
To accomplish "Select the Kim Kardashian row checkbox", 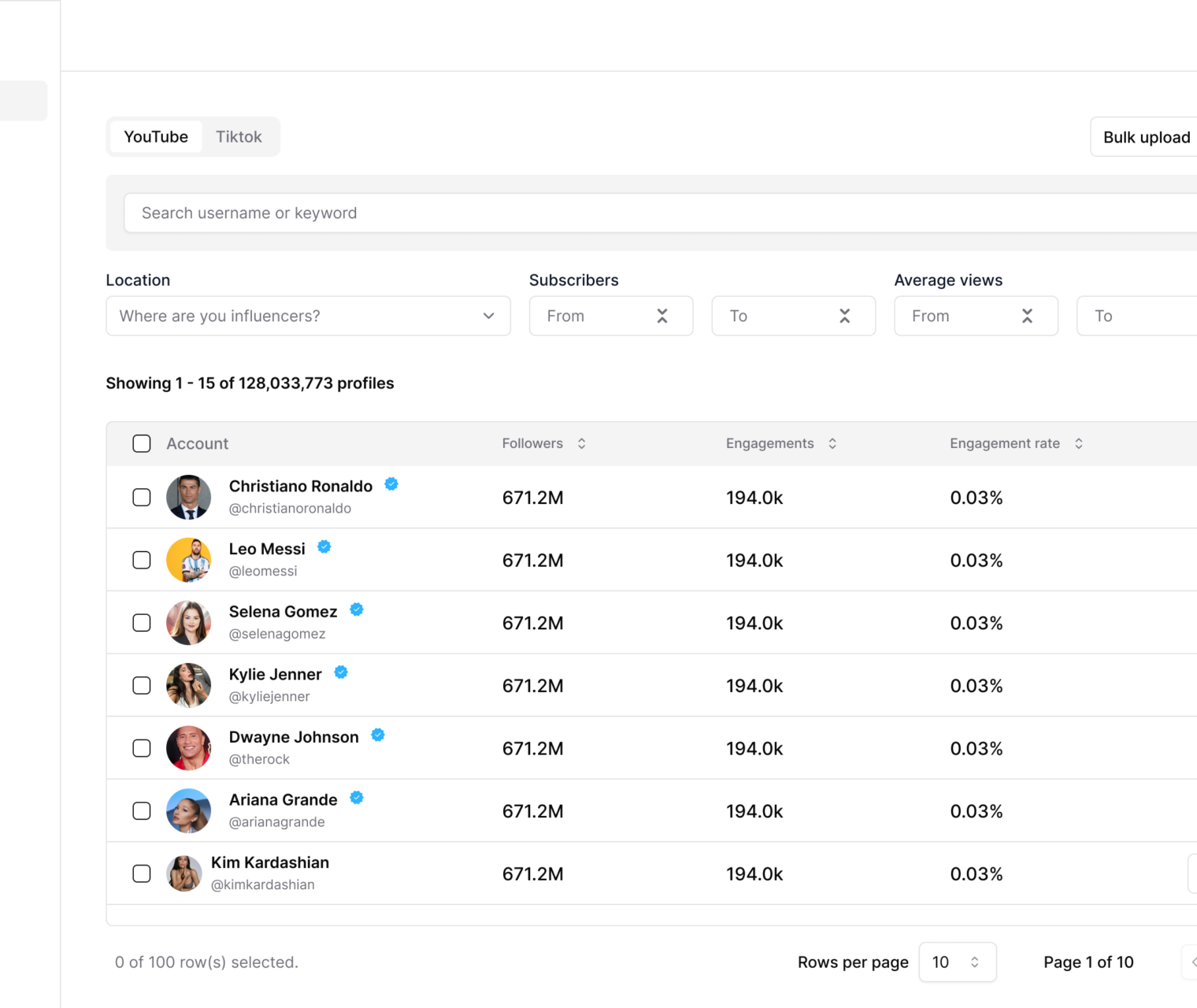I will [142, 874].
